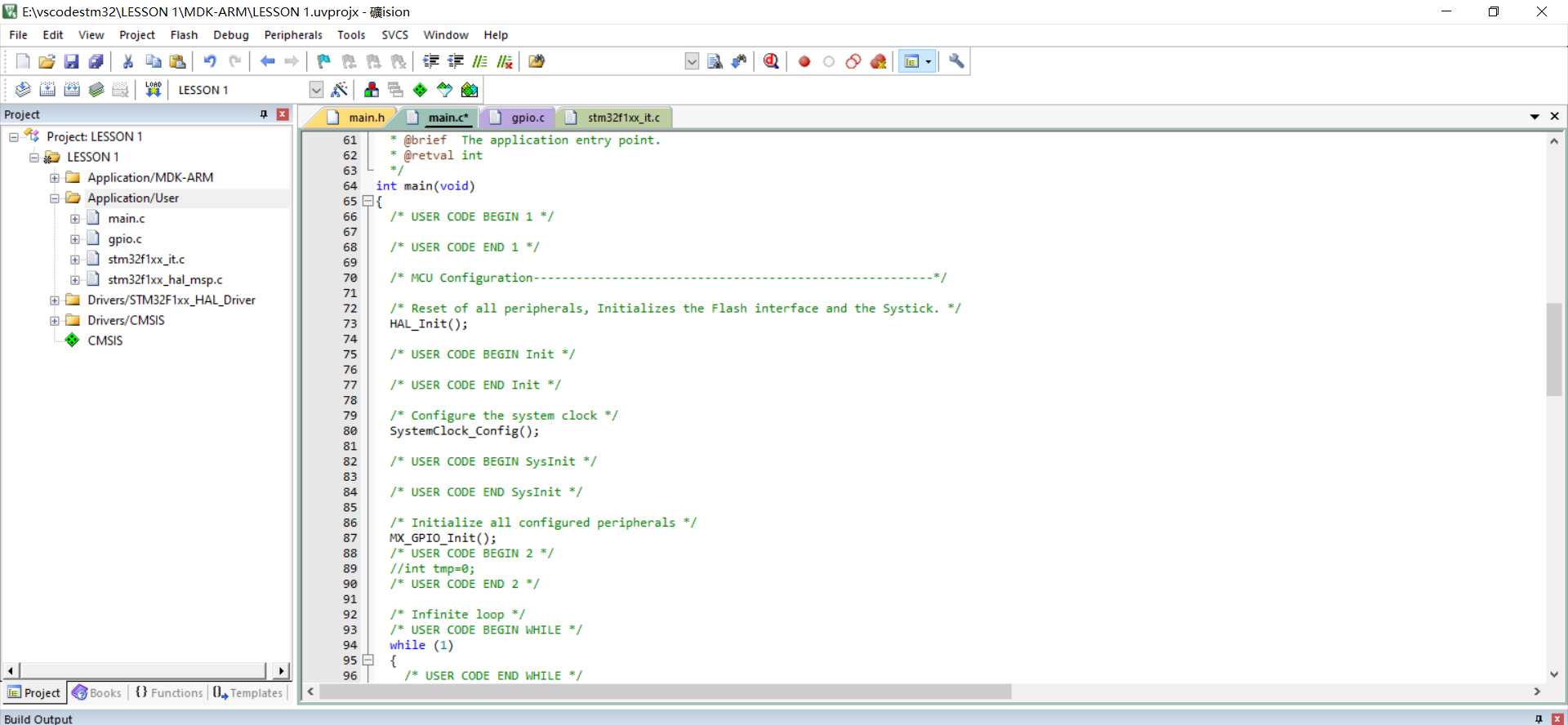The image size is (1568, 725).
Task: Click the Save All icon
Action: (96, 61)
